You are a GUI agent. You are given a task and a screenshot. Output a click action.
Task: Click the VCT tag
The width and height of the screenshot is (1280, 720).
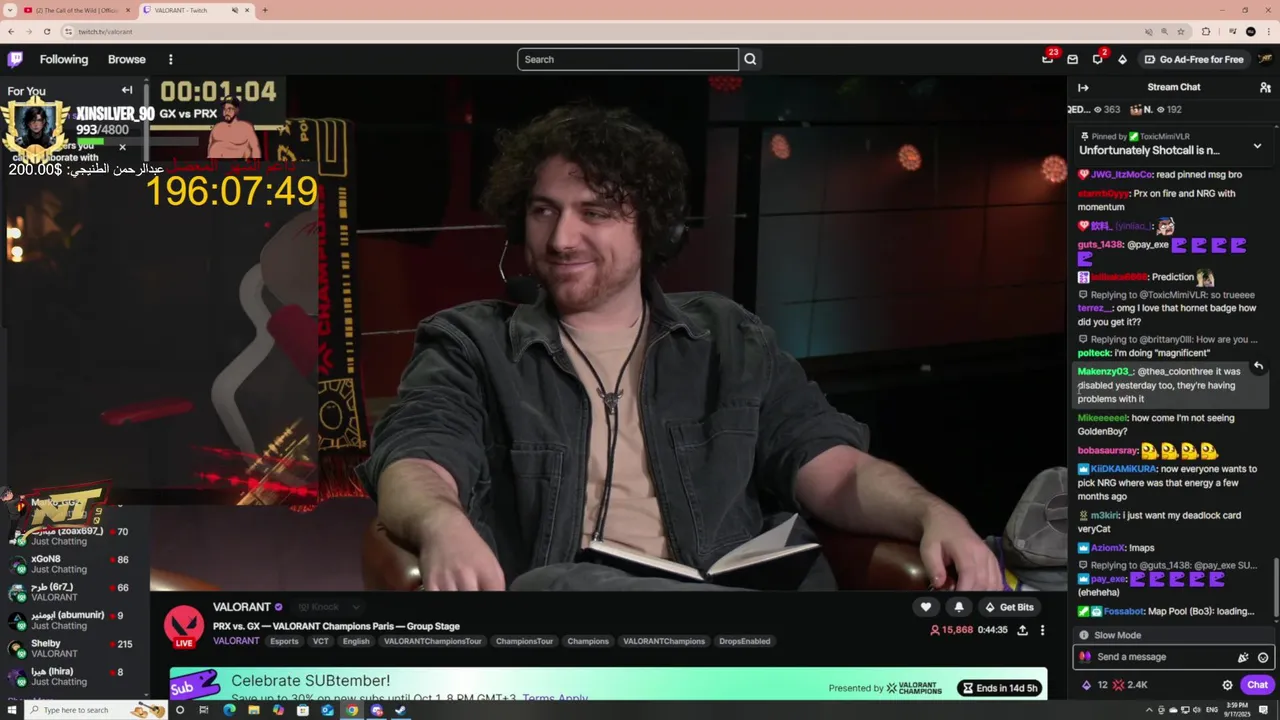tap(320, 641)
